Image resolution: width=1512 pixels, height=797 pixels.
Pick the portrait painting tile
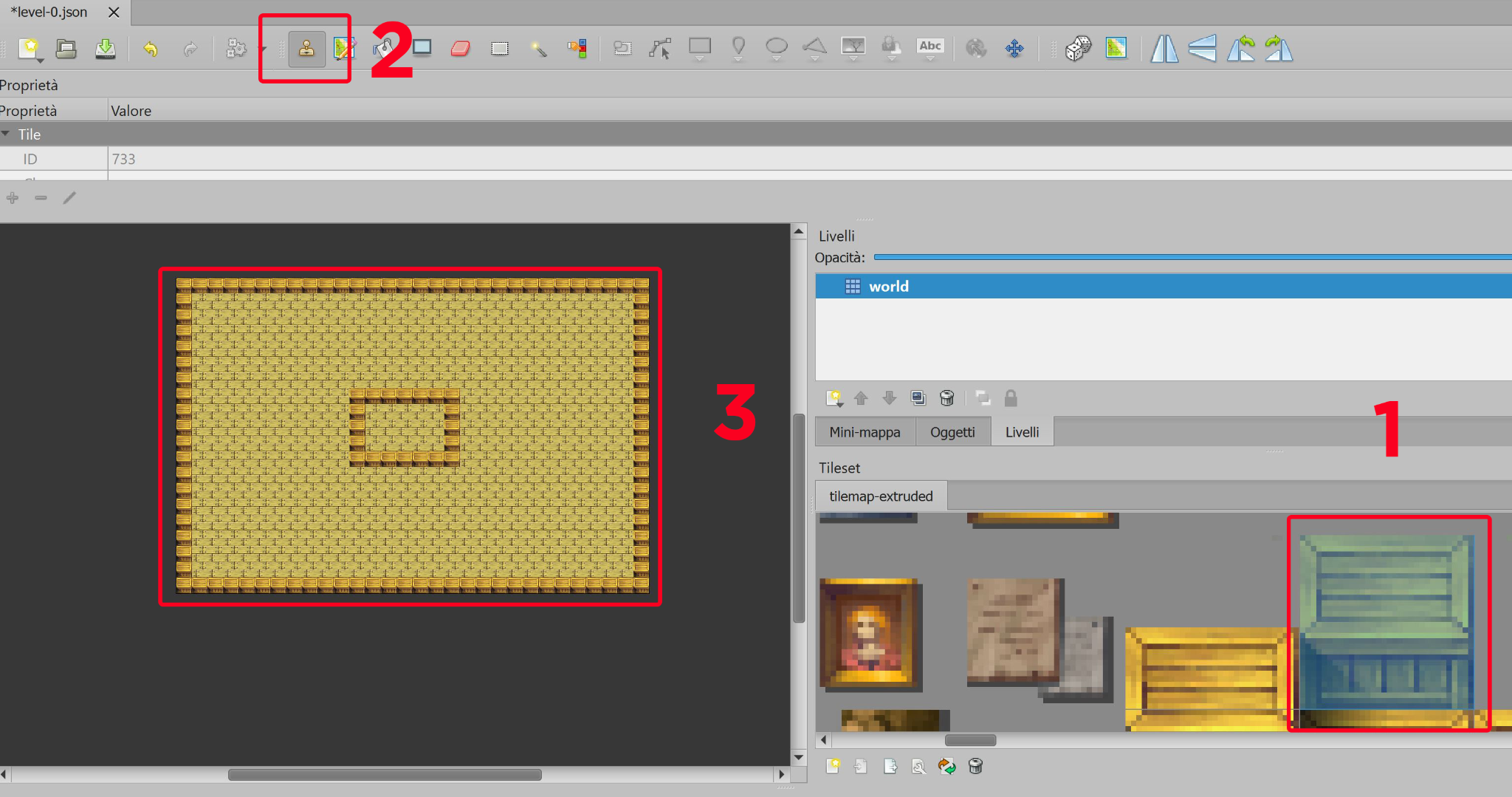(x=870, y=635)
